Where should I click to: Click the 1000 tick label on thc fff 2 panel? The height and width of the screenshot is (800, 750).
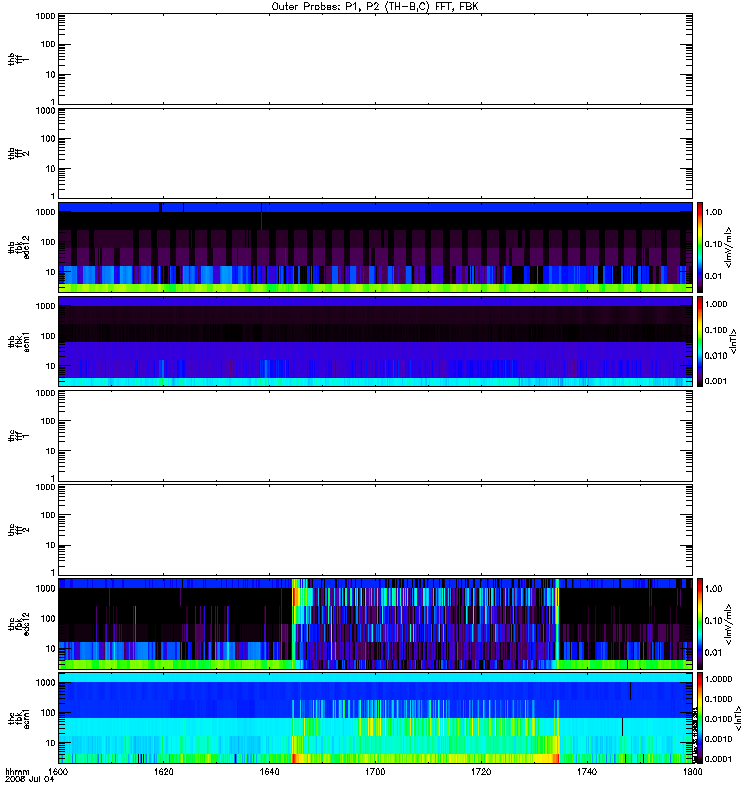pyautogui.click(x=45, y=487)
